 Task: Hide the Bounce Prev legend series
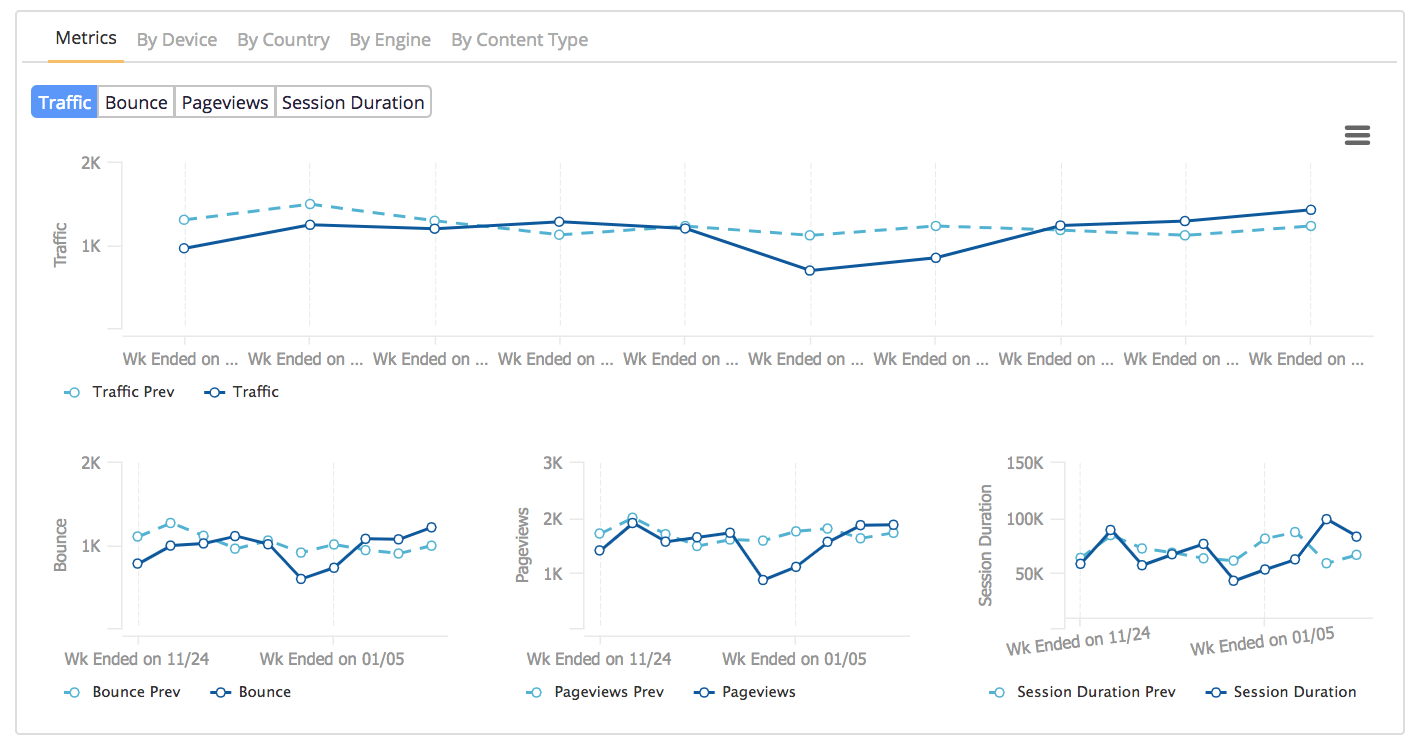tap(136, 692)
